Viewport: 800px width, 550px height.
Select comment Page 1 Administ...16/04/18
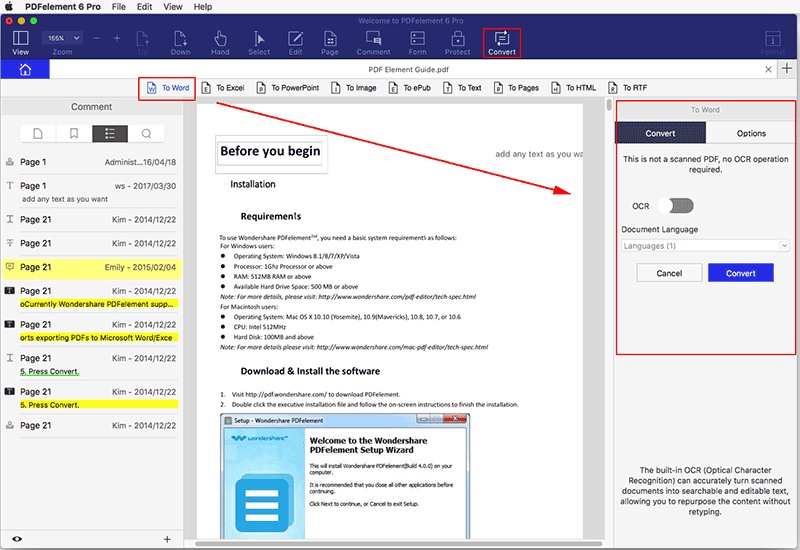coord(91,162)
